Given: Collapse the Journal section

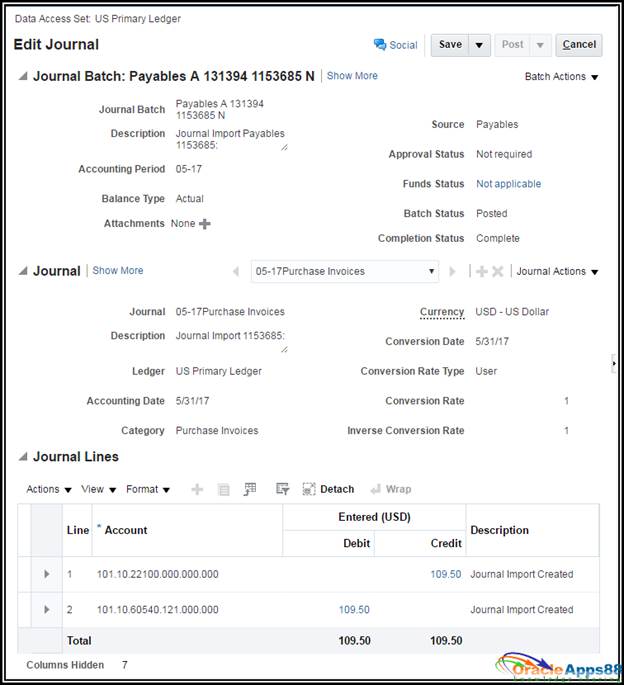Looking at the screenshot, I should click(x=23, y=271).
